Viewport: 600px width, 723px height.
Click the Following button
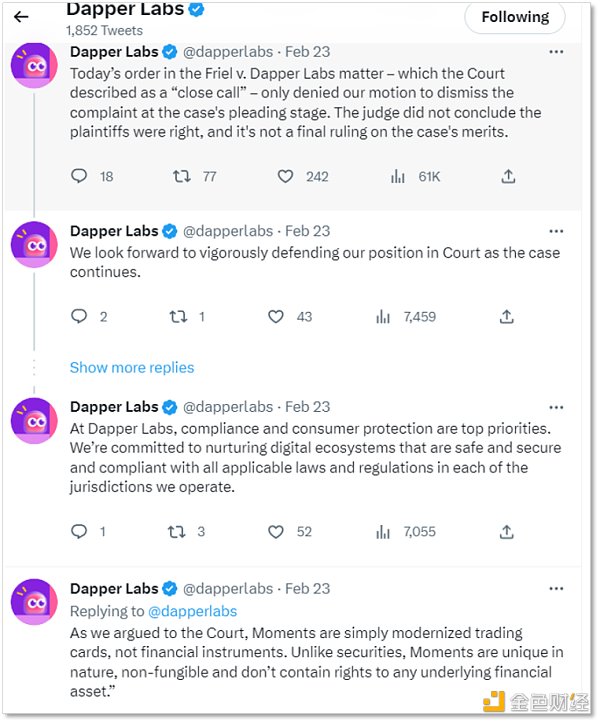pyautogui.click(x=515, y=17)
